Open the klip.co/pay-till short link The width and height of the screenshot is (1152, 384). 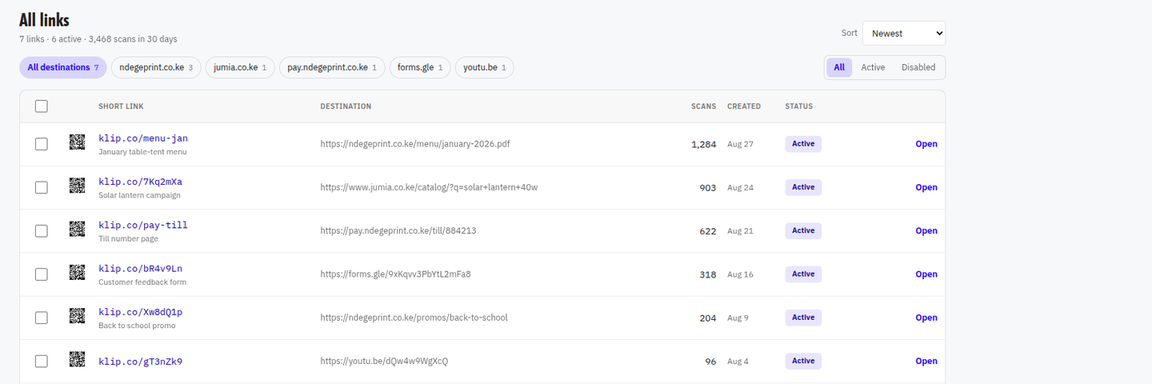pos(143,225)
